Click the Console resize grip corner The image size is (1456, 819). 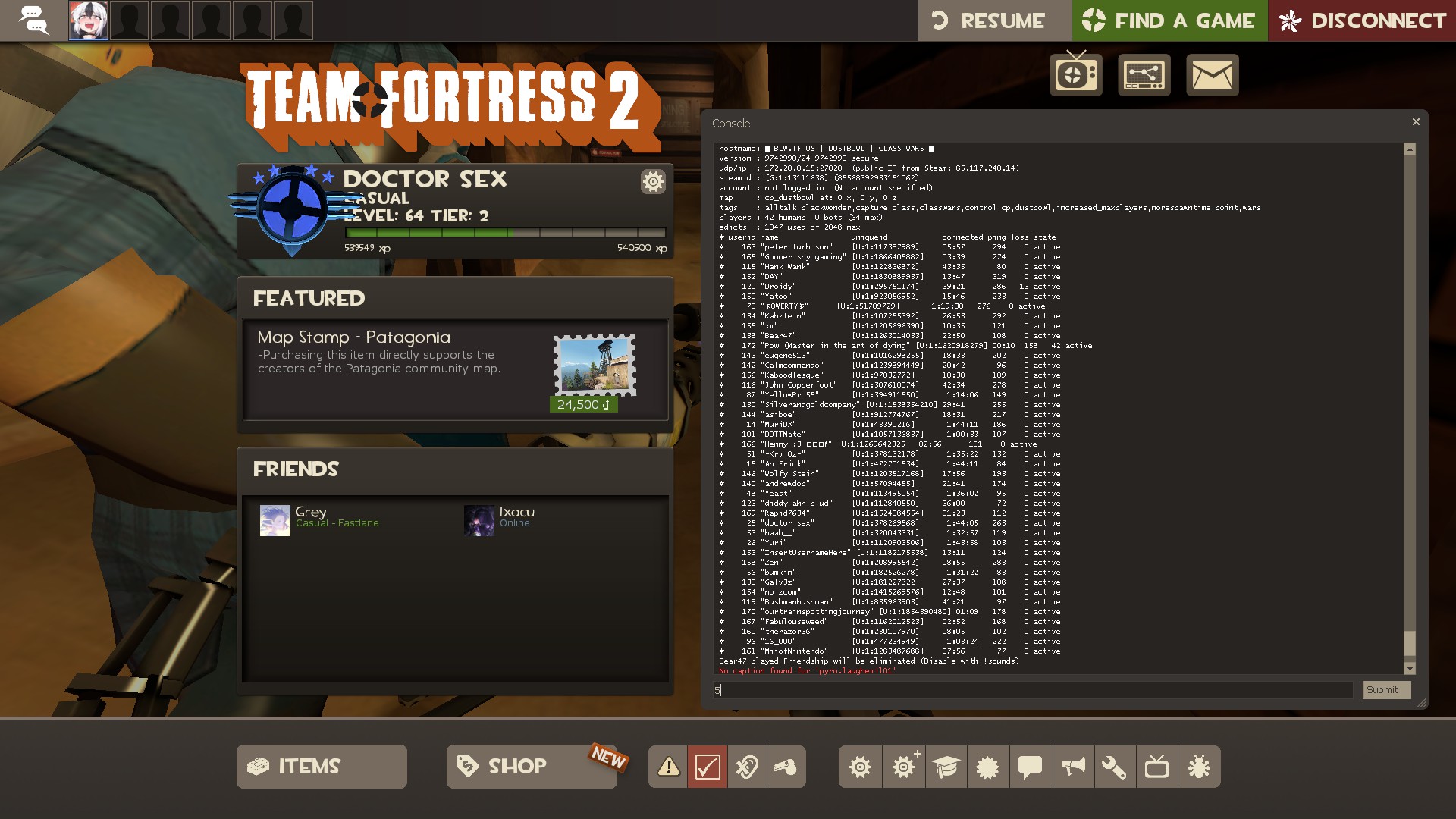(1422, 703)
